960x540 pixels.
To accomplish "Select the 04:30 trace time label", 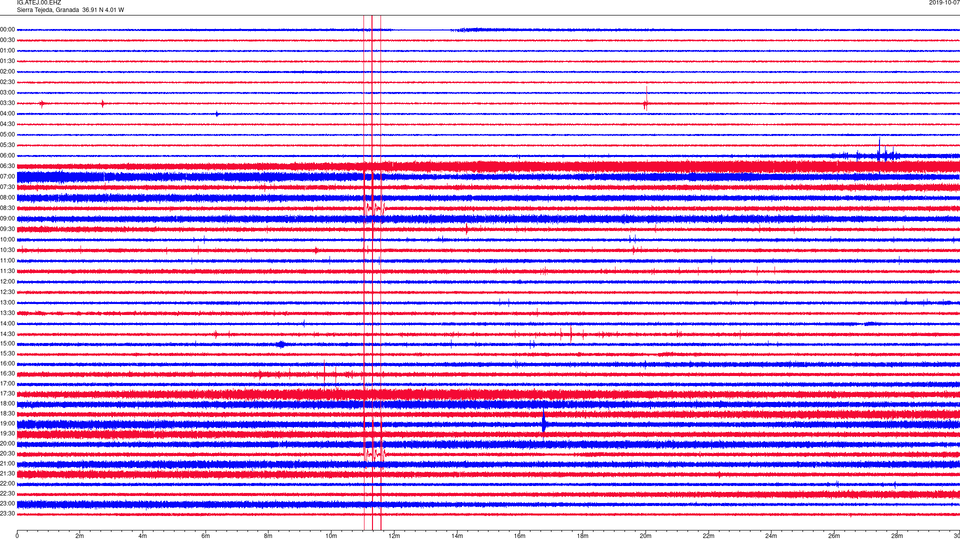I will 7,124.
